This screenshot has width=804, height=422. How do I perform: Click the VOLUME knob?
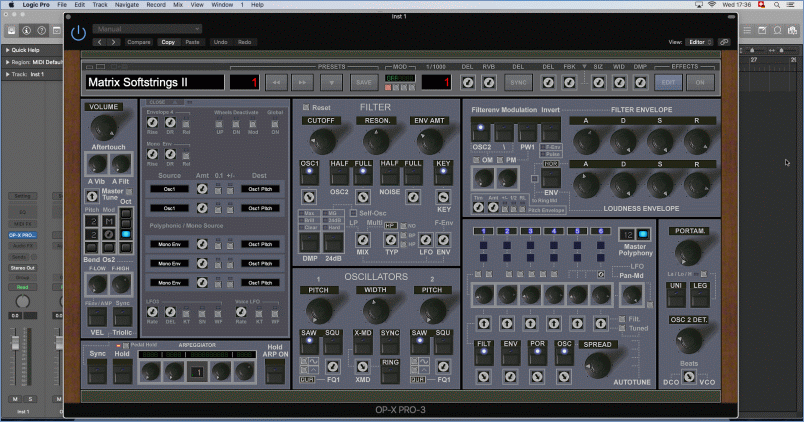coord(104,127)
